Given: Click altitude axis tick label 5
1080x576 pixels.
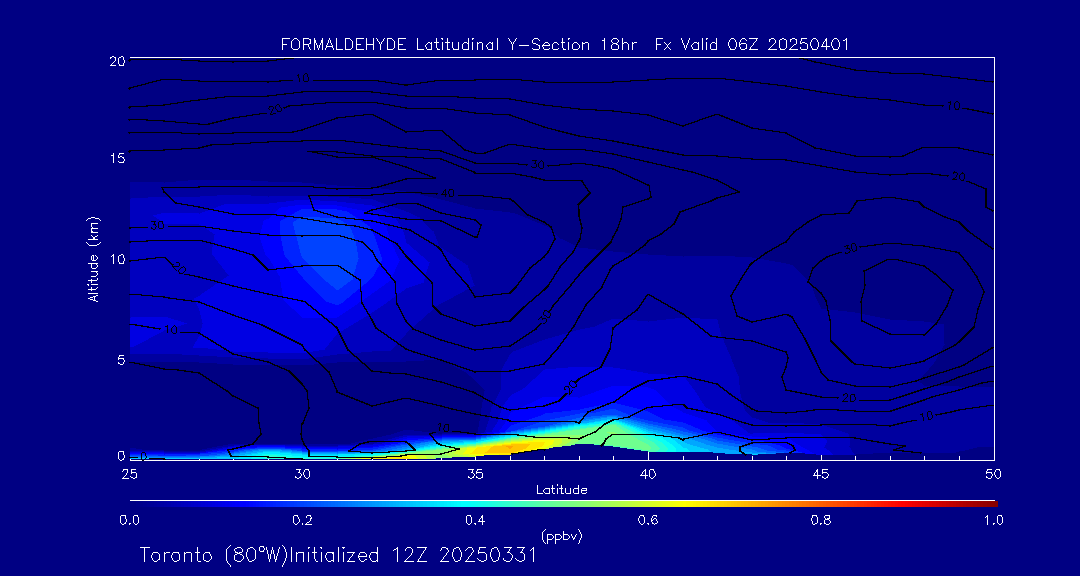Looking at the screenshot, I should (120, 360).
